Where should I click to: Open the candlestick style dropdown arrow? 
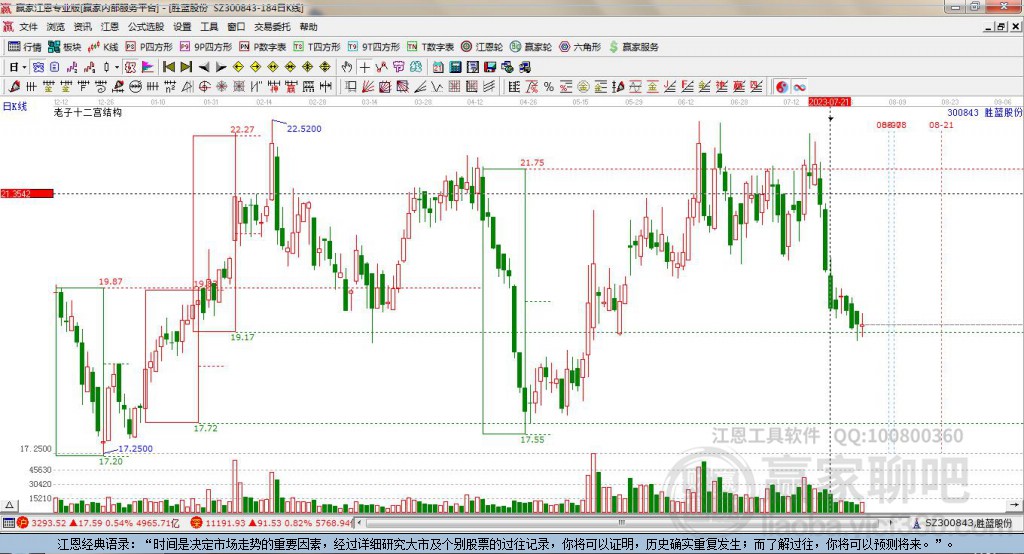[x=117, y=67]
